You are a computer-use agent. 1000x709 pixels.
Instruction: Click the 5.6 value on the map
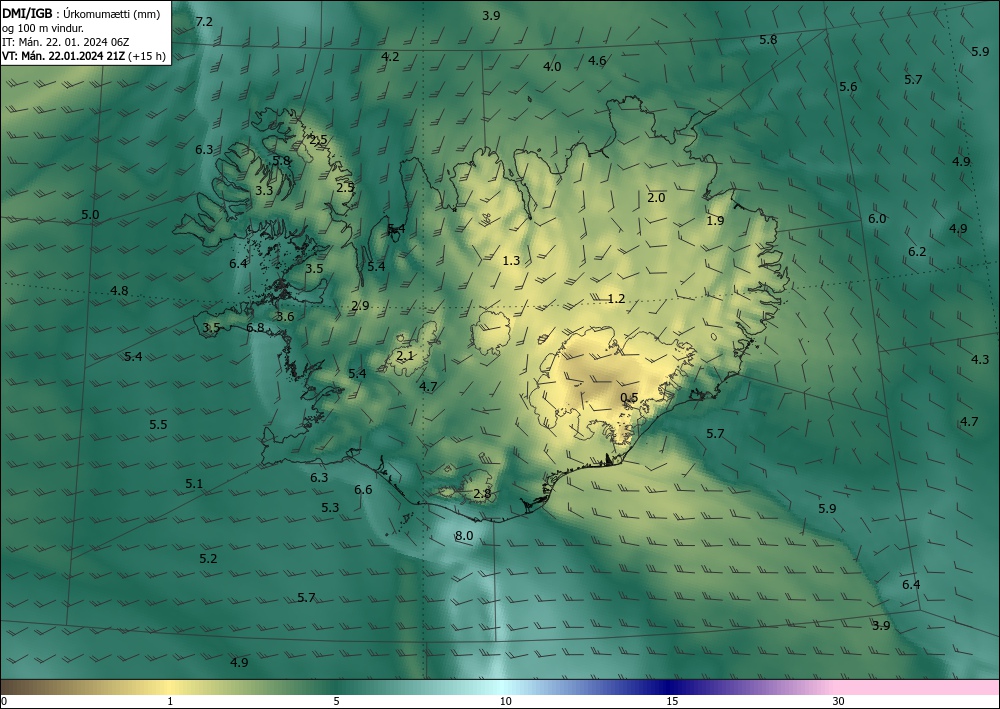pyautogui.click(x=848, y=87)
